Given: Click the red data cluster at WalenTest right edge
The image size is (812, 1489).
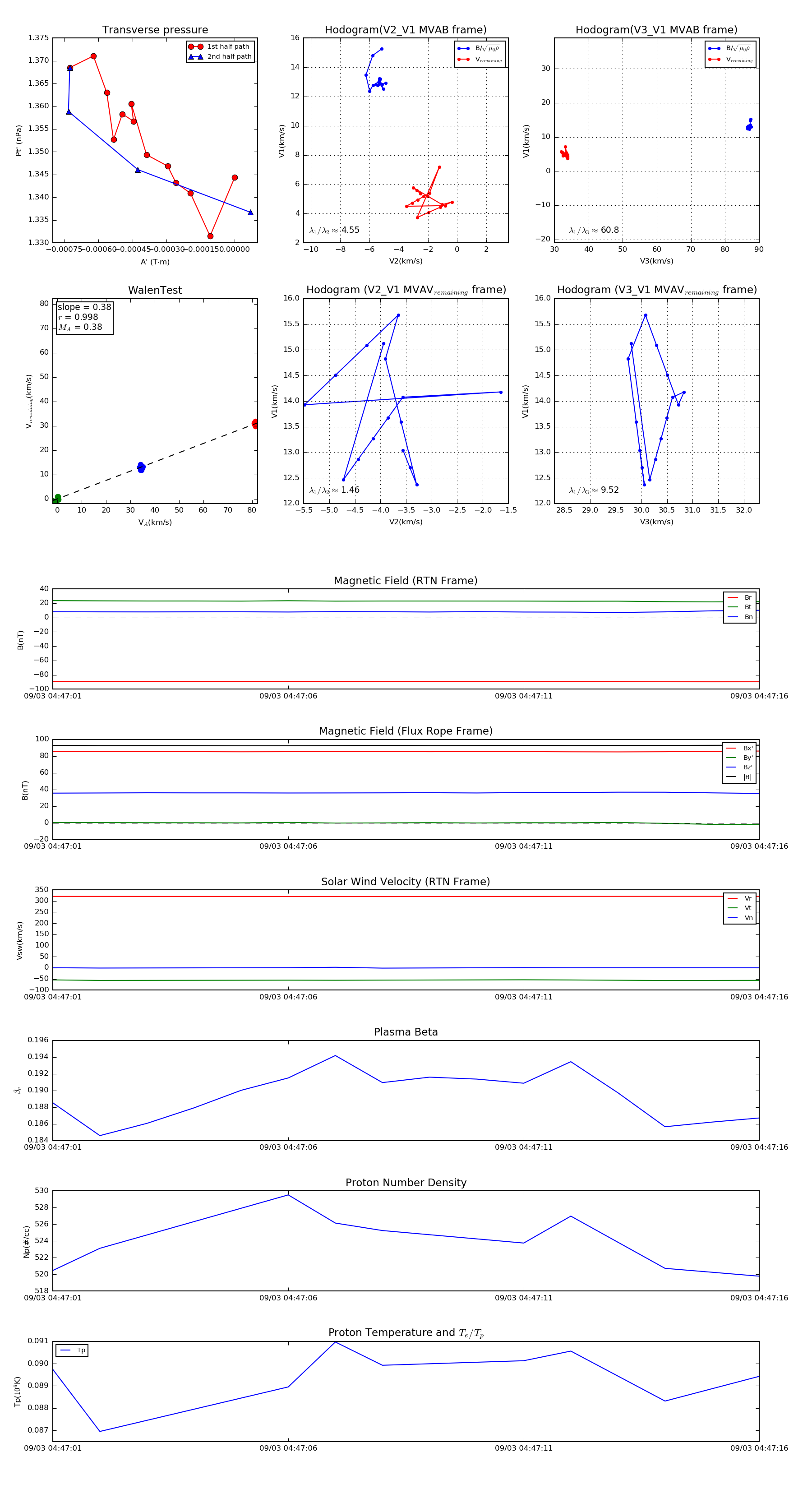Looking at the screenshot, I should pyautogui.click(x=255, y=424).
